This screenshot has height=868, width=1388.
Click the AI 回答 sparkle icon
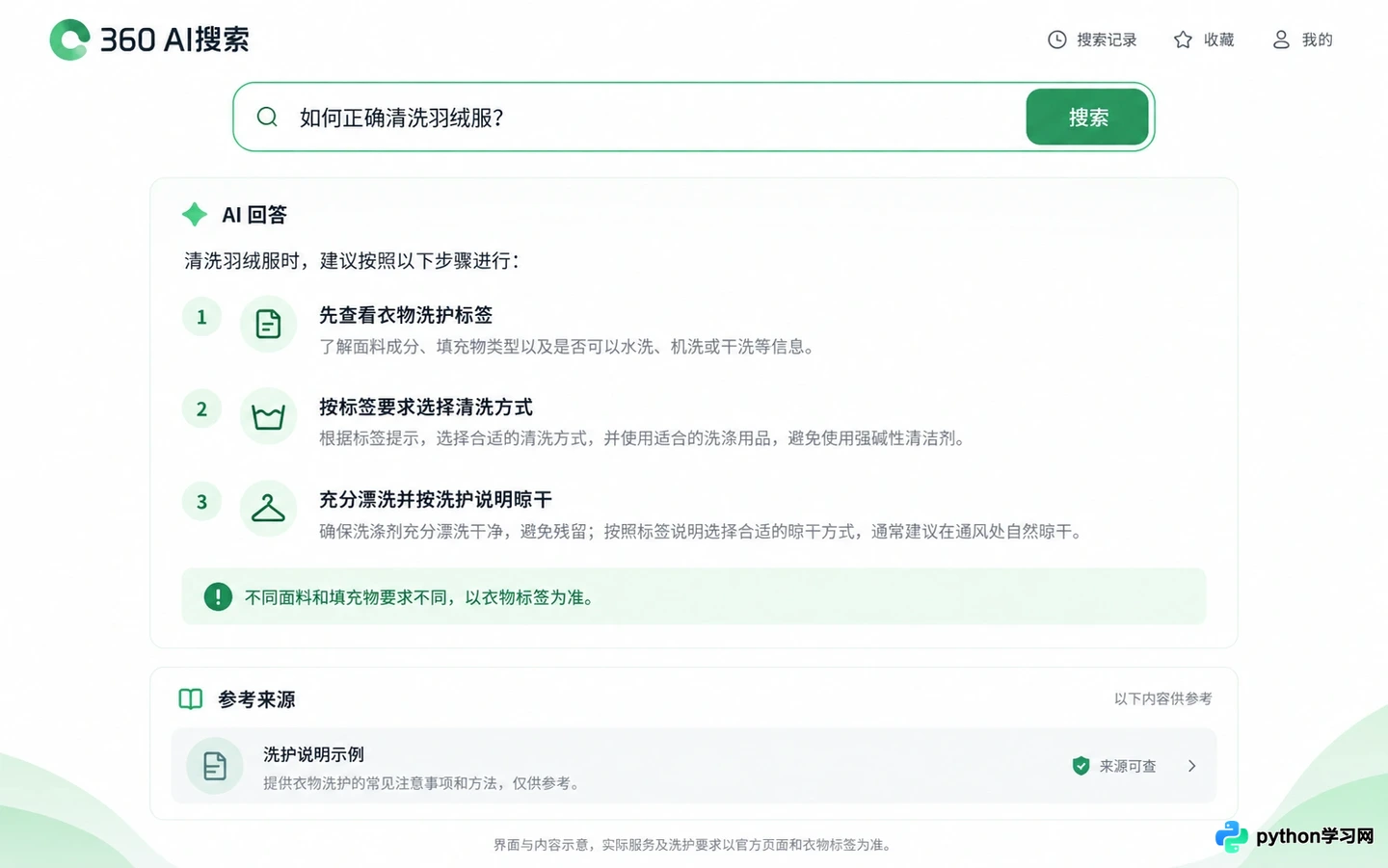[x=195, y=215]
